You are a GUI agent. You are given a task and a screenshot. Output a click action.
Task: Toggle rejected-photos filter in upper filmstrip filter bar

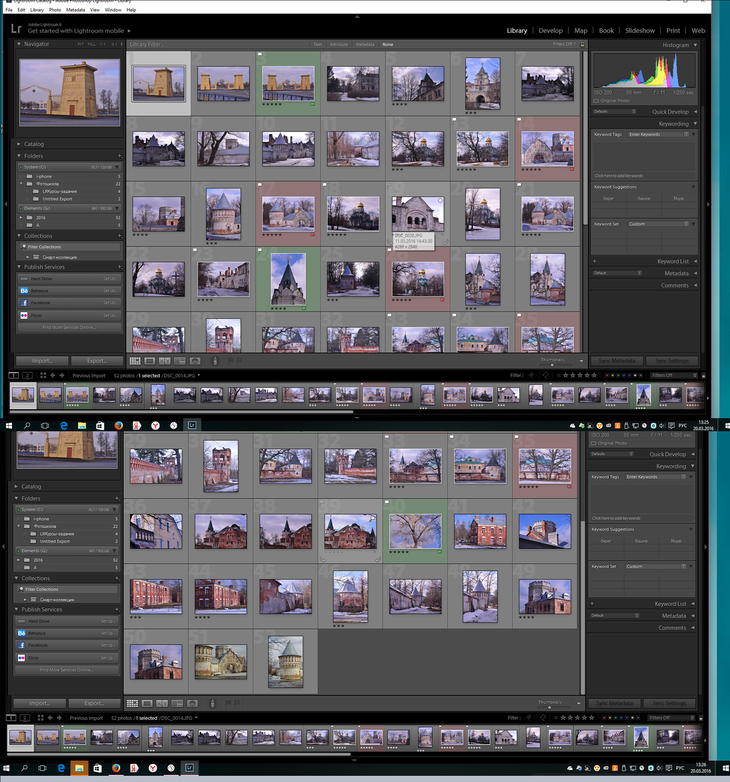coord(546,375)
